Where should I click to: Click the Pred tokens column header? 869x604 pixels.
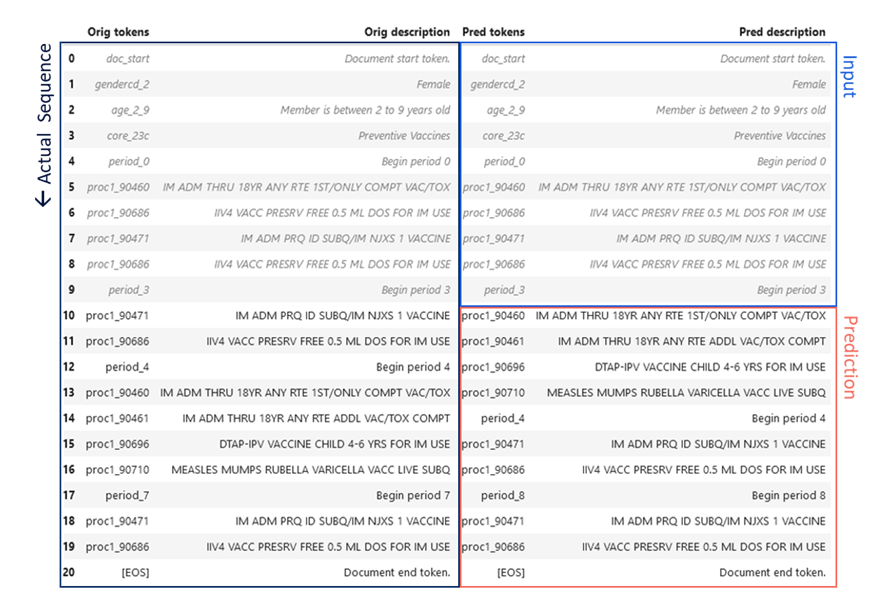pyautogui.click(x=493, y=32)
